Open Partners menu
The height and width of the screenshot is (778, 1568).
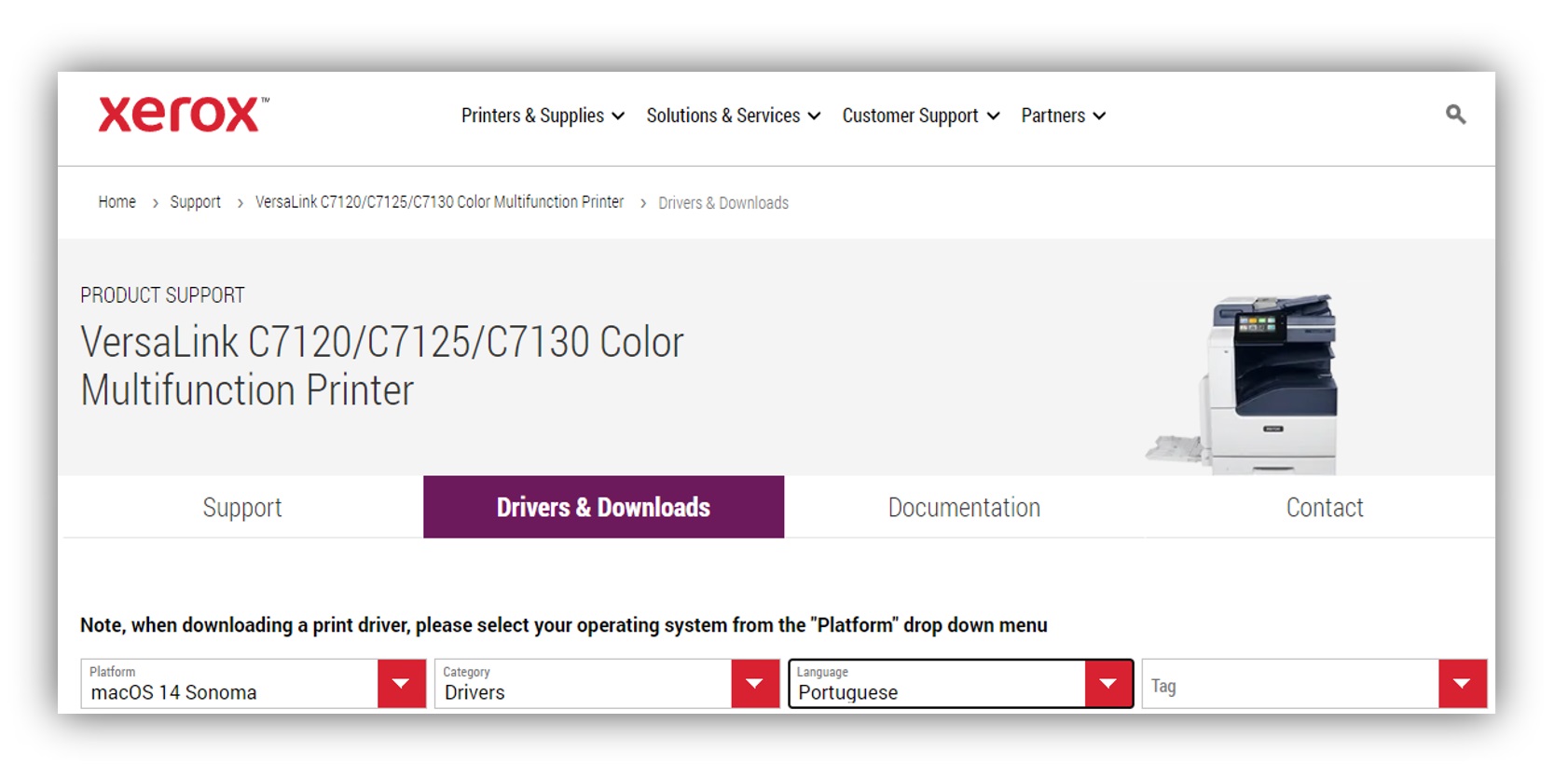(1064, 116)
